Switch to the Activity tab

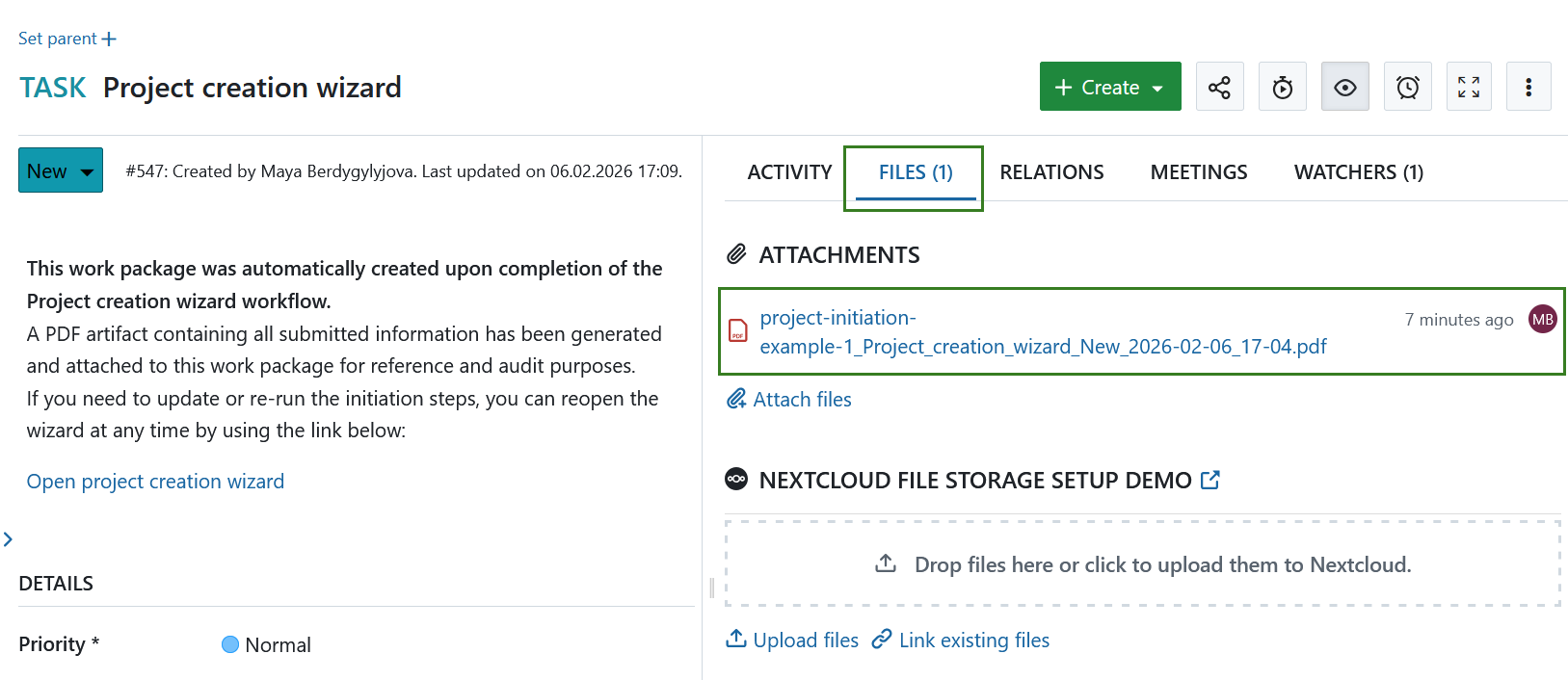coord(789,172)
